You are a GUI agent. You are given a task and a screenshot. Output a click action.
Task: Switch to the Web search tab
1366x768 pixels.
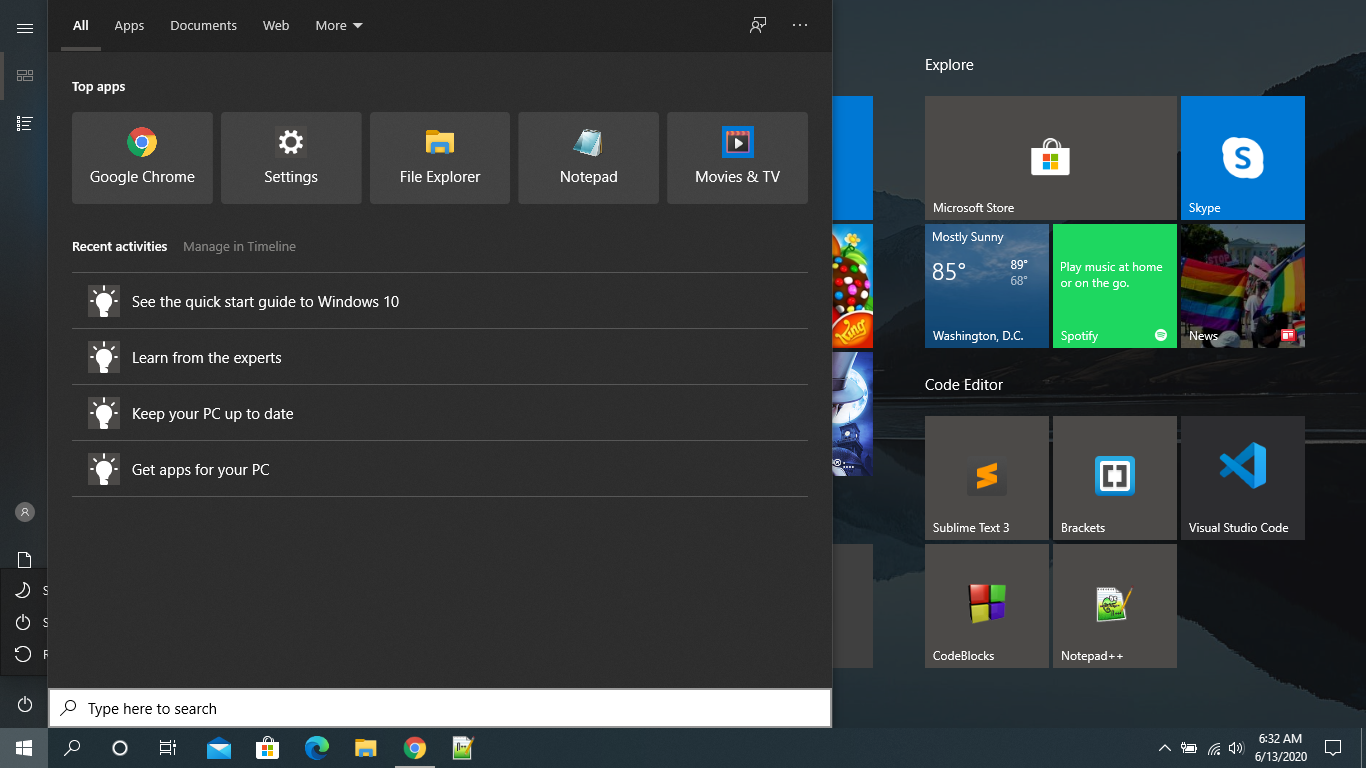pyautogui.click(x=276, y=25)
